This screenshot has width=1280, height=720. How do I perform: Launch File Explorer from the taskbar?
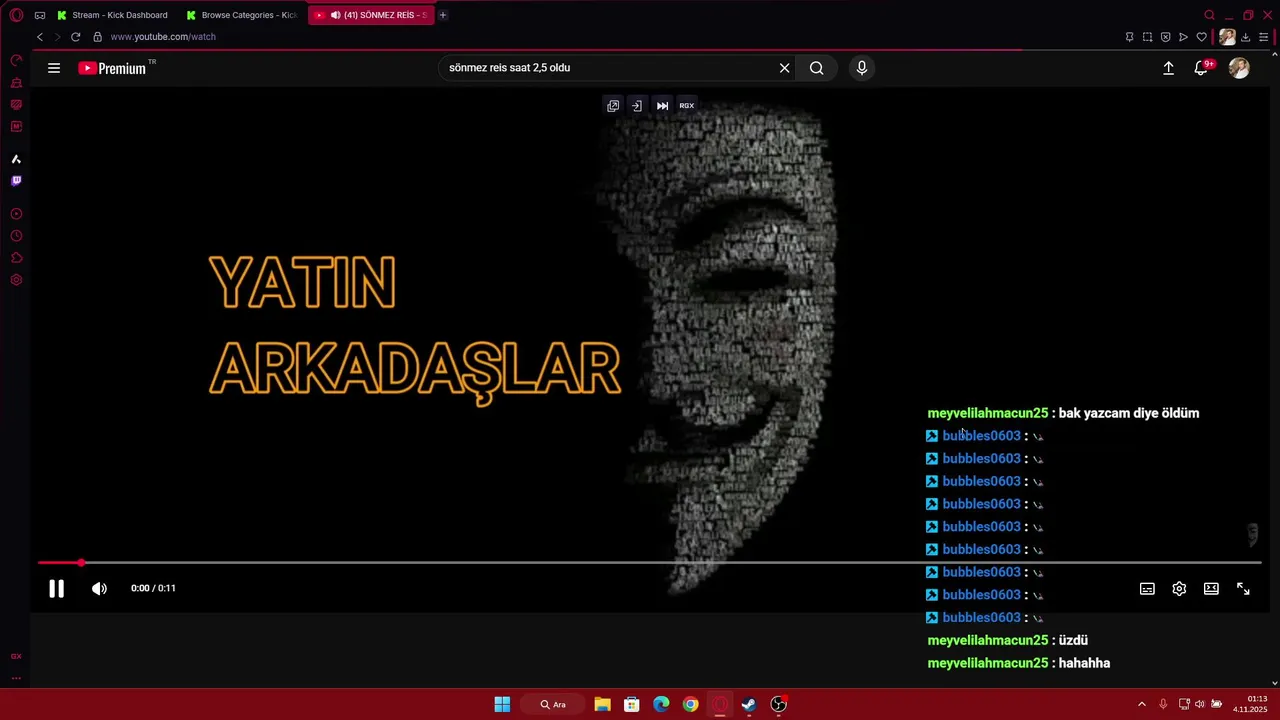click(x=602, y=704)
